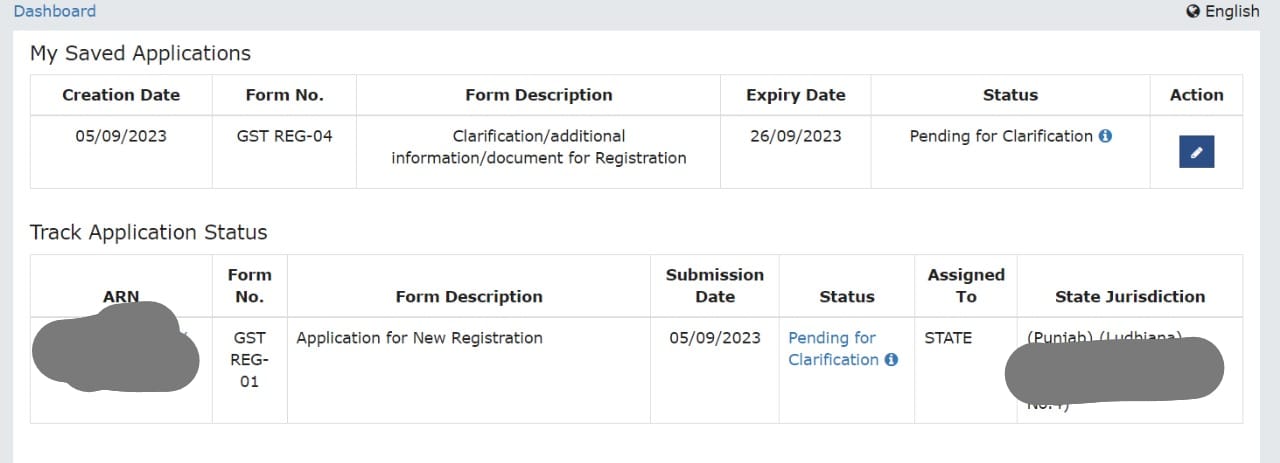Click the 26/09/2023 expiry date cell
This screenshot has height=463, width=1280.
point(795,136)
